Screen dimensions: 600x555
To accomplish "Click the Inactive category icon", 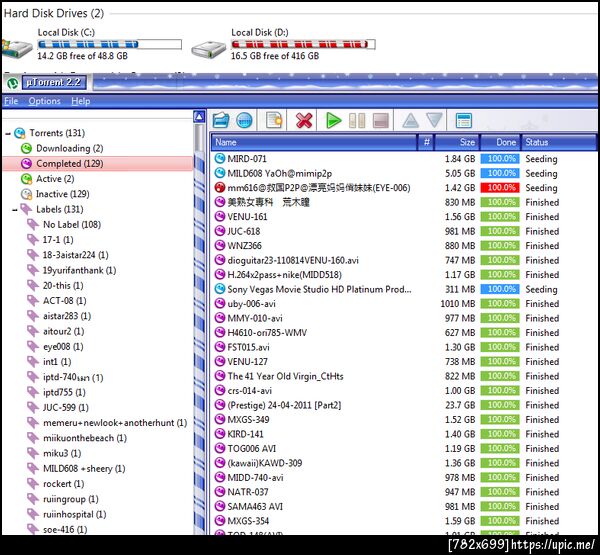I will [x=26, y=194].
